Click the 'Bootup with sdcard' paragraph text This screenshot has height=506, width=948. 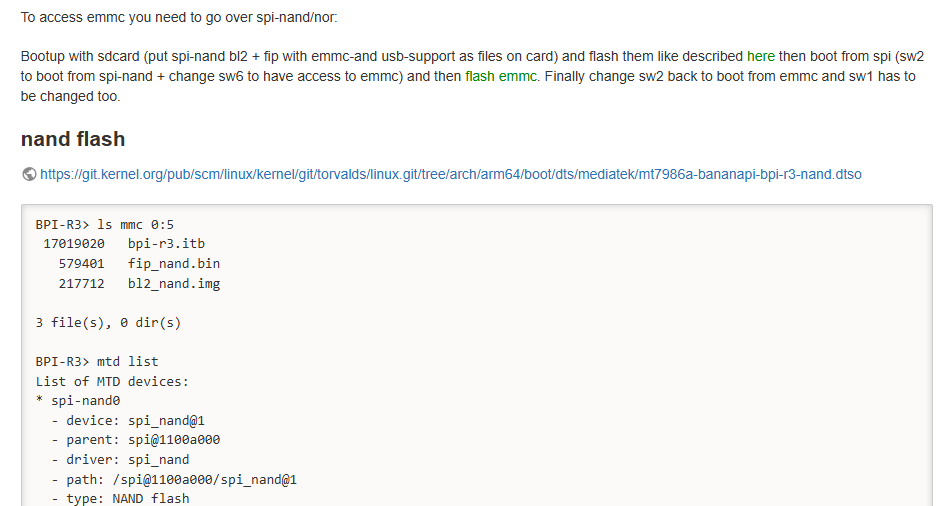tap(472, 76)
